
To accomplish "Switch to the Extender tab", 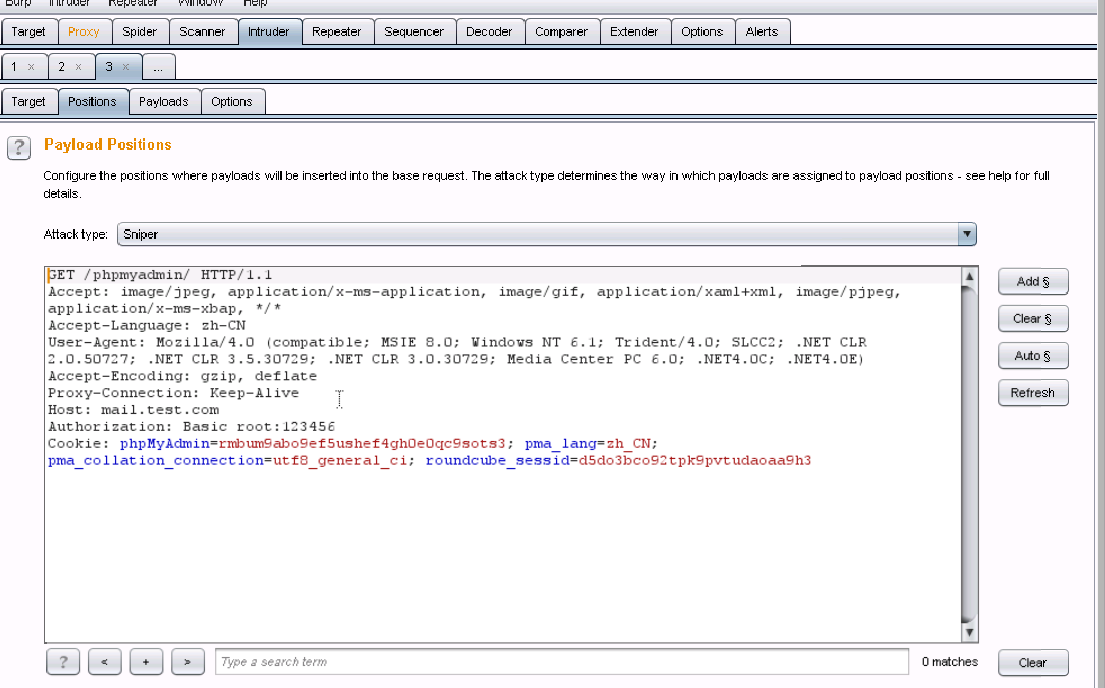I will pyautogui.click(x=634, y=32).
